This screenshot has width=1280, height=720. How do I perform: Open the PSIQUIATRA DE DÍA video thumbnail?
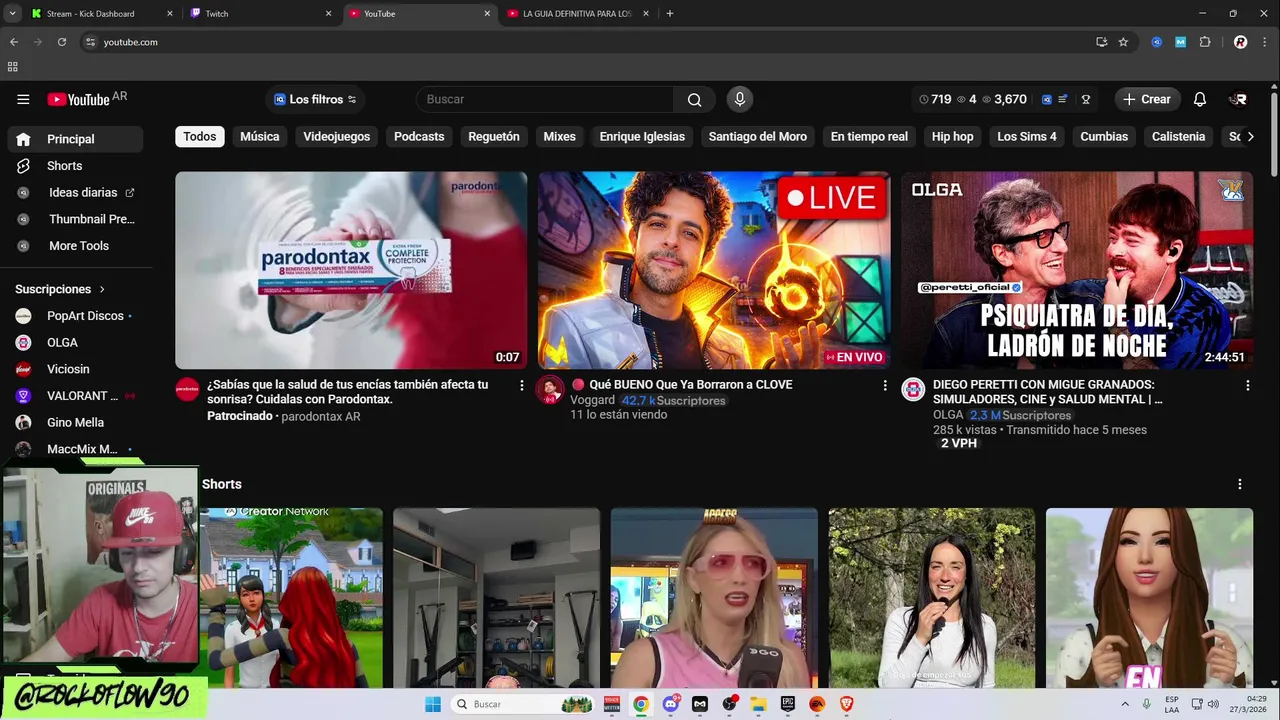(x=1077, y=270)
